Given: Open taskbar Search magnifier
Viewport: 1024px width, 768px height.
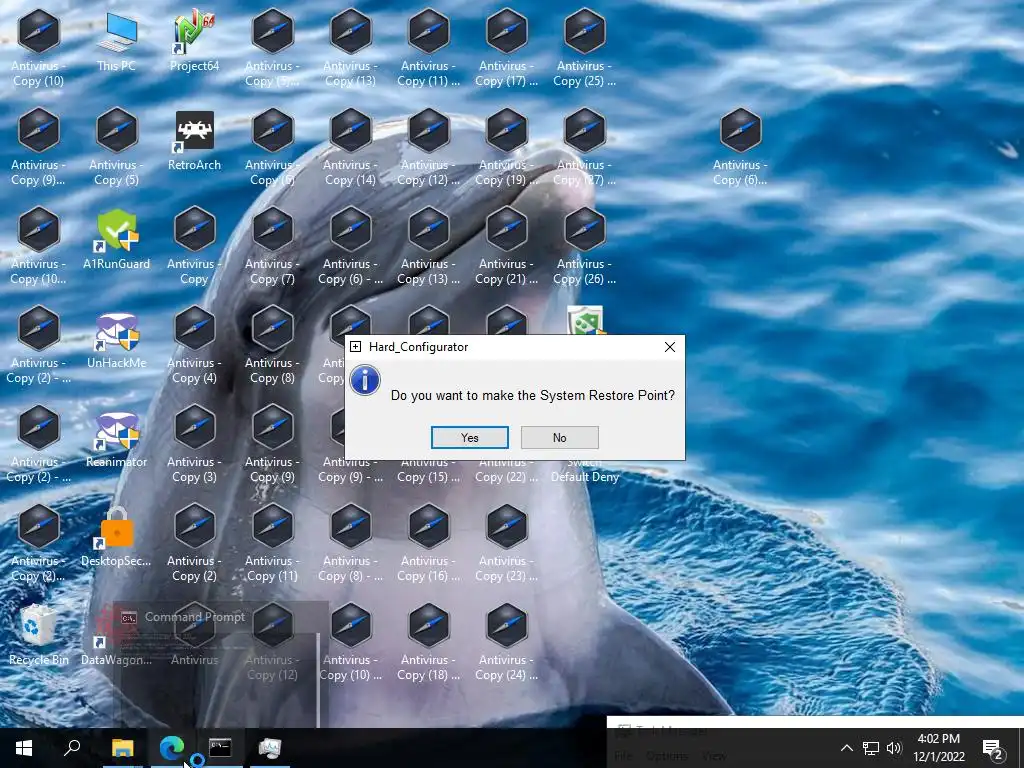Looking at the screenshot, I should pyautogui.click(x=72, y=748).
